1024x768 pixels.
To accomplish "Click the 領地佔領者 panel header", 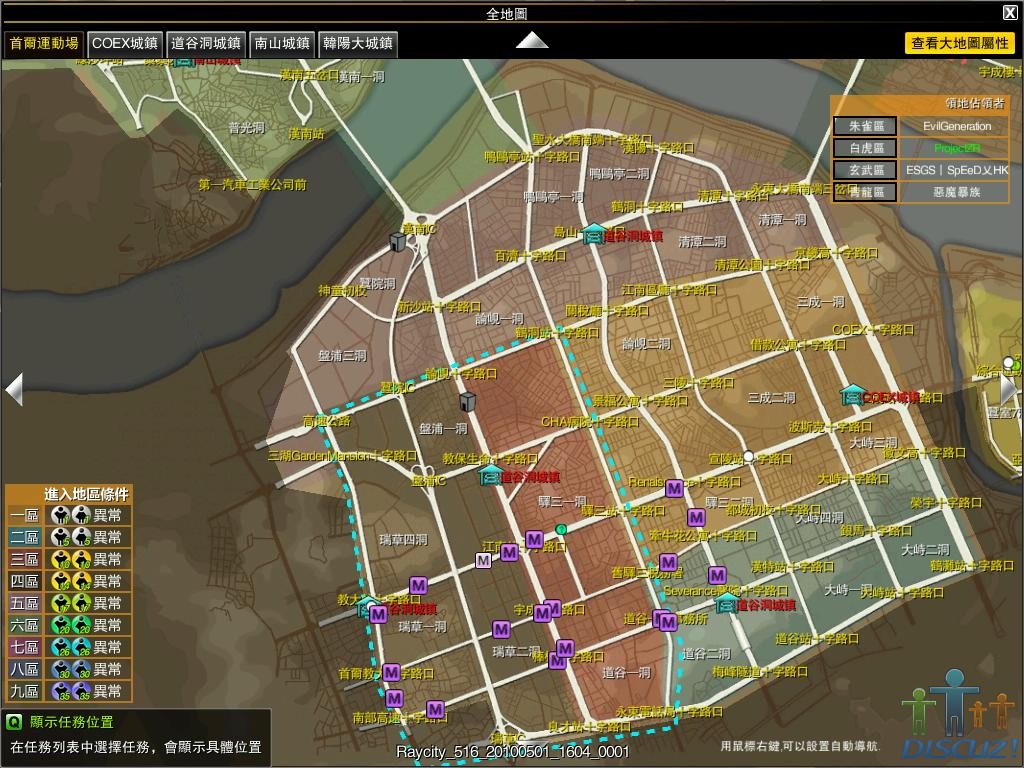I will (x=974, y=103).
